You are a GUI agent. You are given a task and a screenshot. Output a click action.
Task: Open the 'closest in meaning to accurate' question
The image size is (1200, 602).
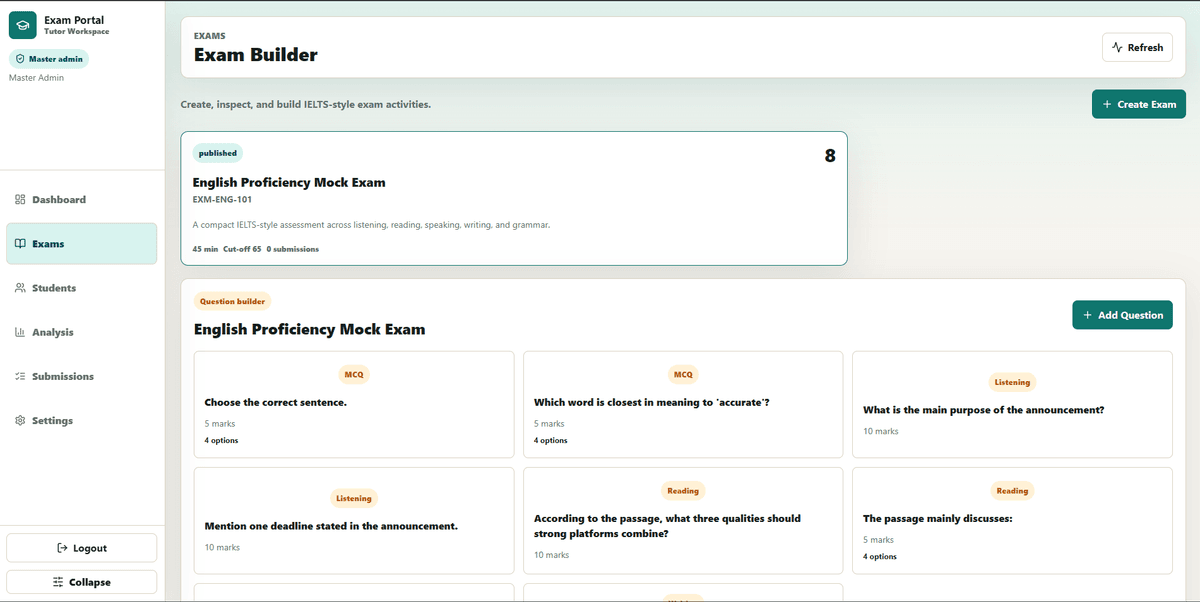coord(683,404)
